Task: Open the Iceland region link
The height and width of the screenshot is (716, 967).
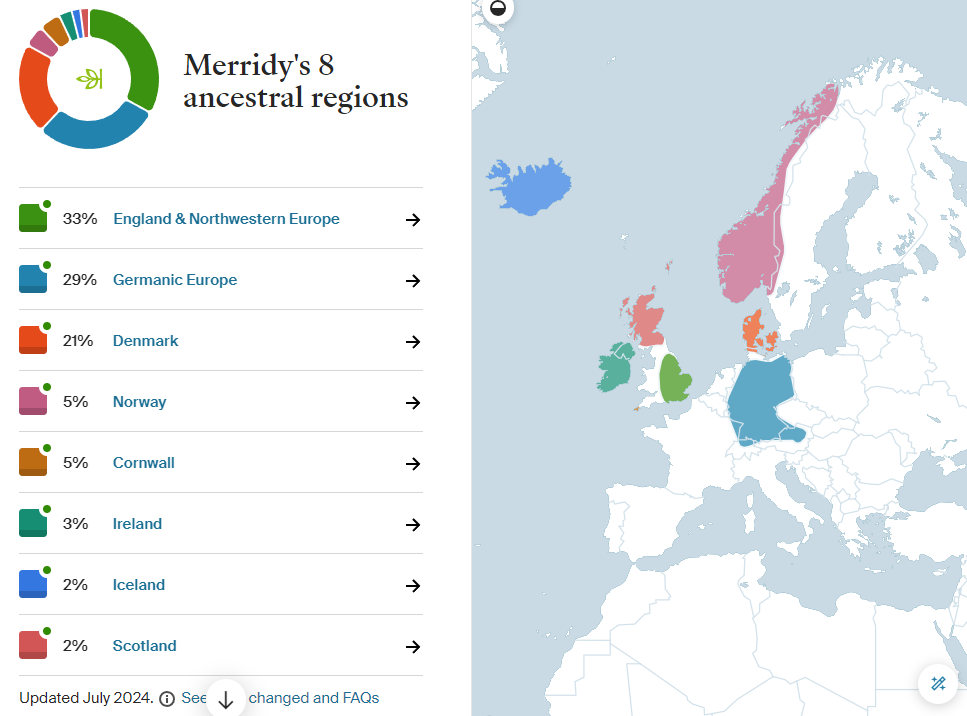Action: [139, 585]
